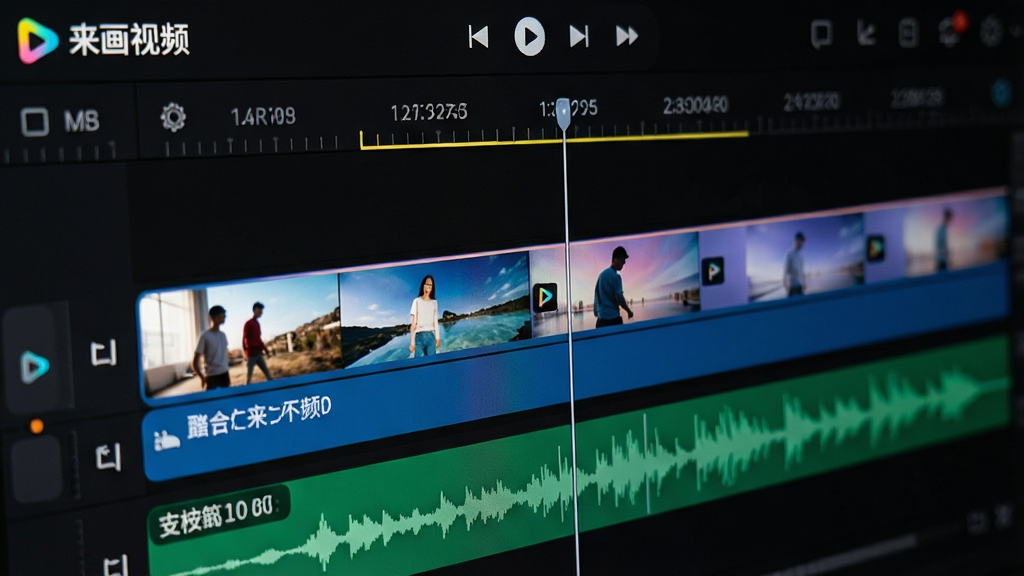
Task: Open timeline settings gear icon
Action: 173,118
